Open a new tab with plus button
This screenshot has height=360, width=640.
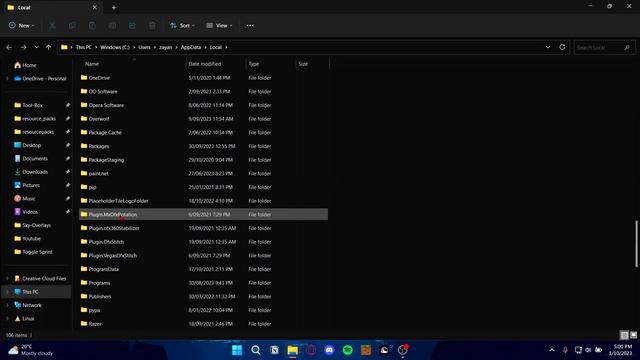click(114, 7)
